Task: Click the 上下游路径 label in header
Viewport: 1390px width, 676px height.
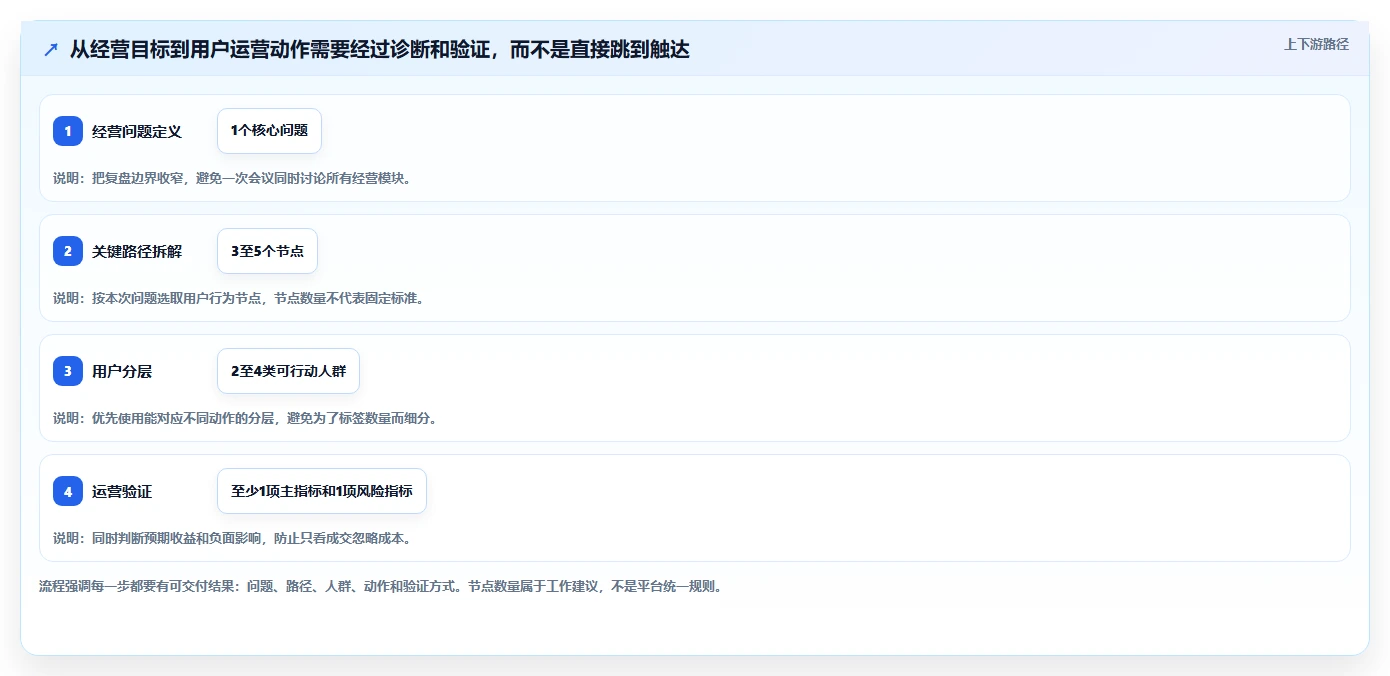Action: tap(1316, 44)
